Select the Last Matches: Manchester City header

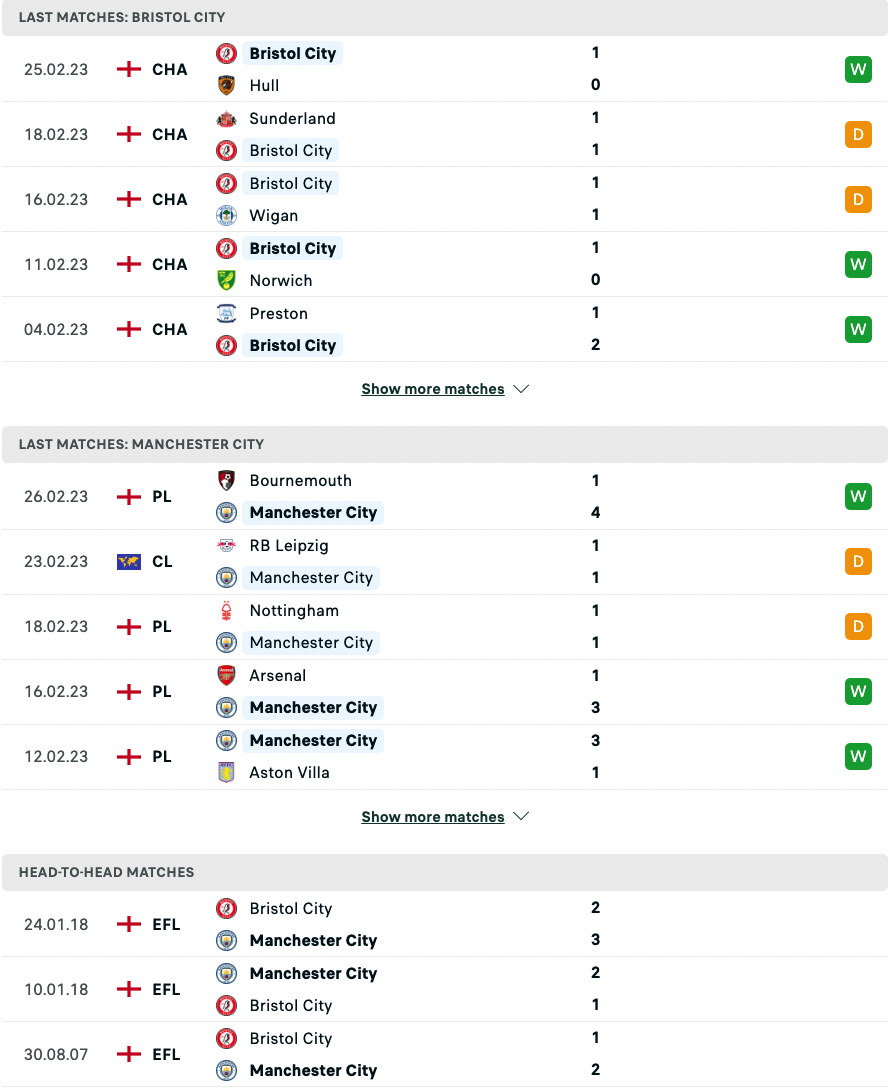[x=141, y=444]
